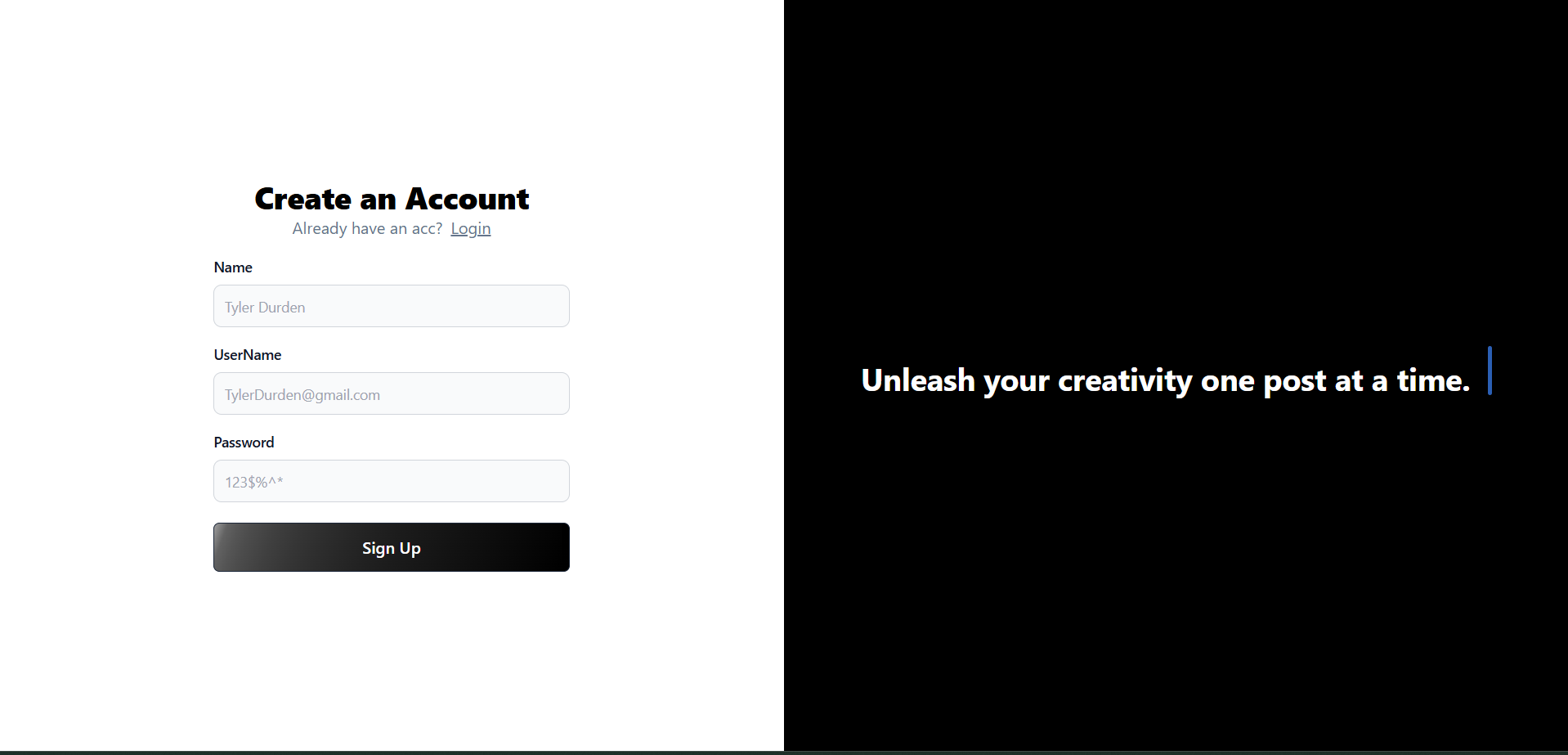Click the Sign Up button

(392, 547)
